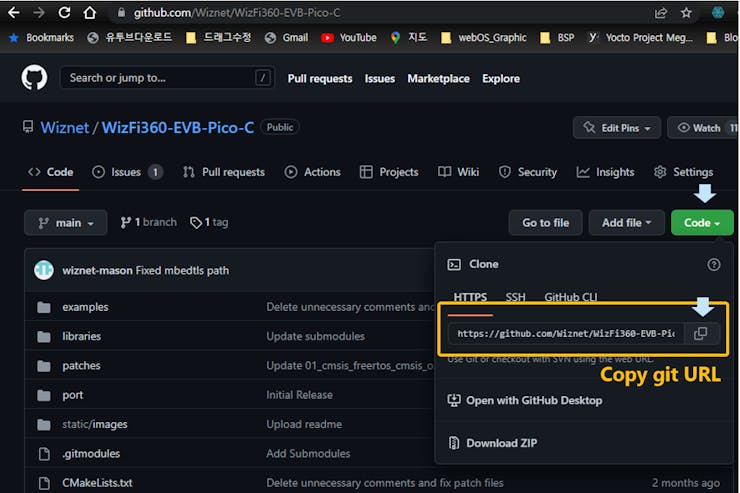The height and width of the screenshot is (493, 740).
Task: Open the repository Pull requests tab
Action: tap(224, 172)
